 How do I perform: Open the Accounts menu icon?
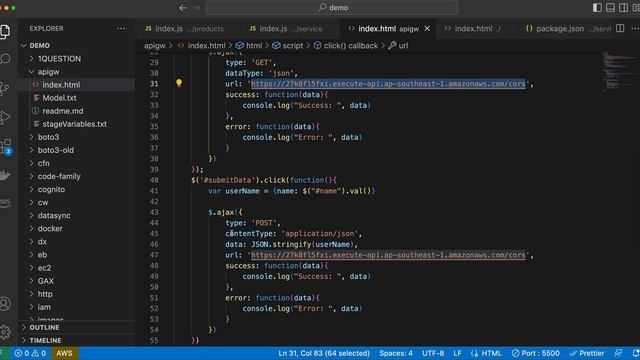pos(5,304)
